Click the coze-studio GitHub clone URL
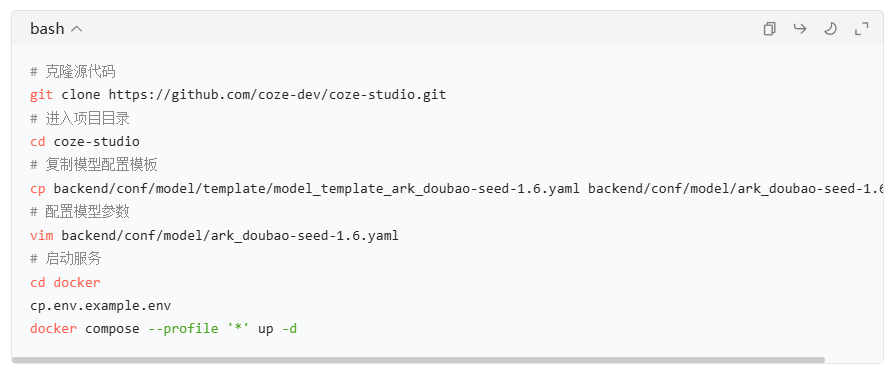The image size is (894, 374). (278, 95)
